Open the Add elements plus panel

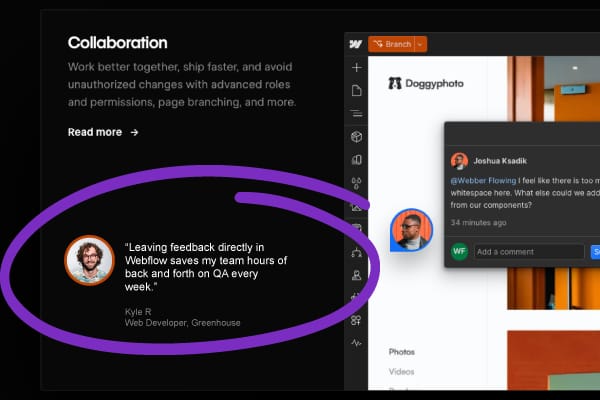[356, 67]
